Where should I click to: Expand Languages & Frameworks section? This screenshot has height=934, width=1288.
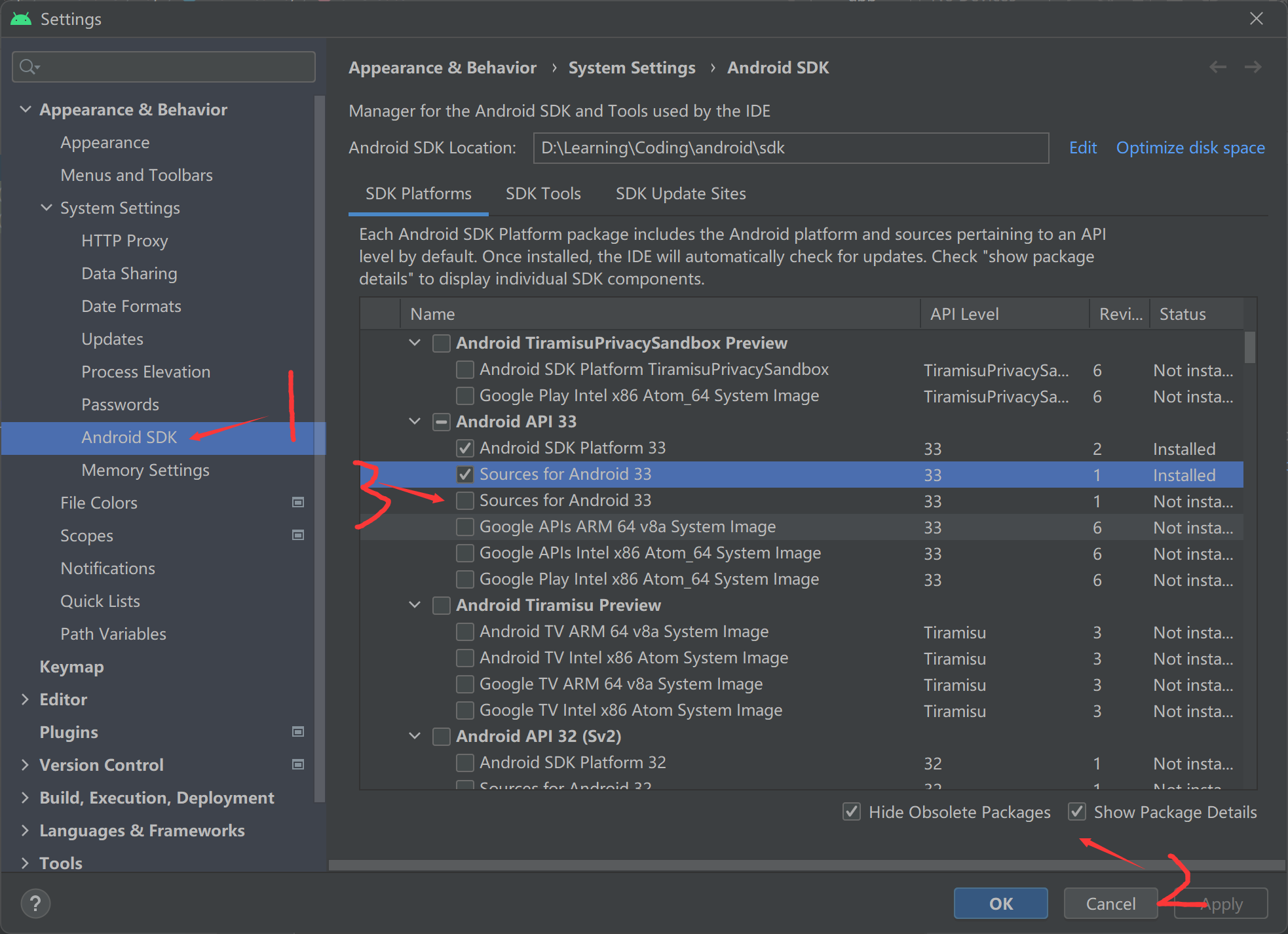click(x=26, y=830)
